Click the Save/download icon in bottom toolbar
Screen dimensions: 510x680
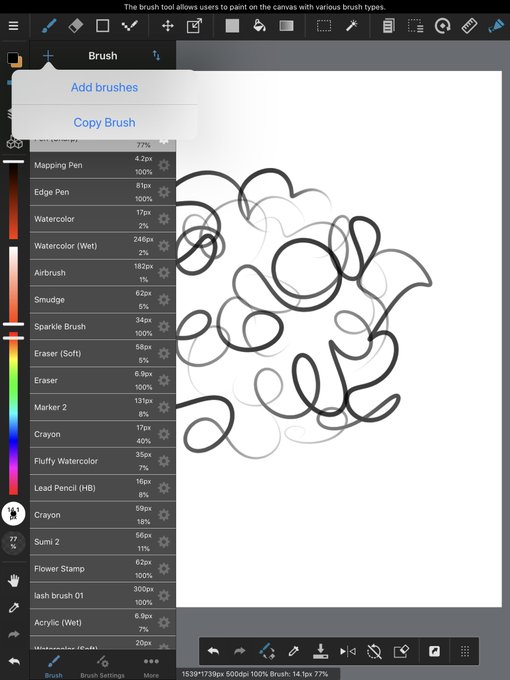[x=320, y=651]
